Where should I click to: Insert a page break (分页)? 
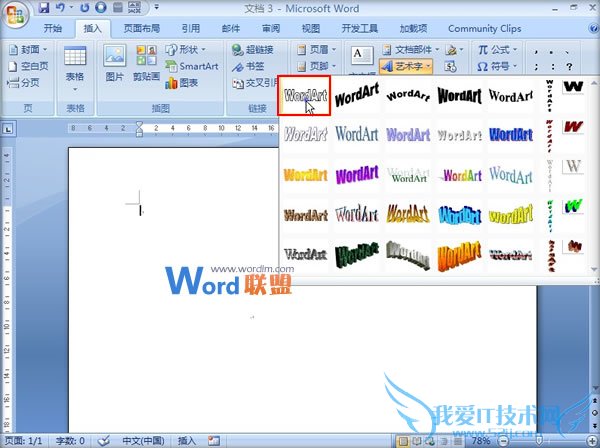[24, 82]
